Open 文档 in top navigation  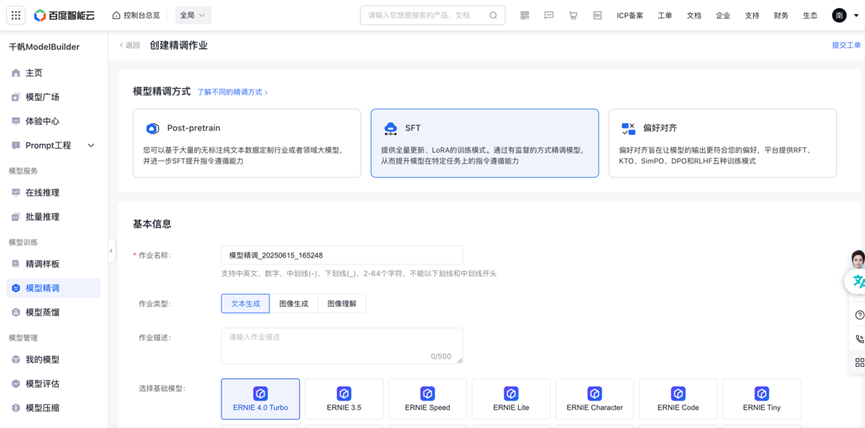pos(694,15)
